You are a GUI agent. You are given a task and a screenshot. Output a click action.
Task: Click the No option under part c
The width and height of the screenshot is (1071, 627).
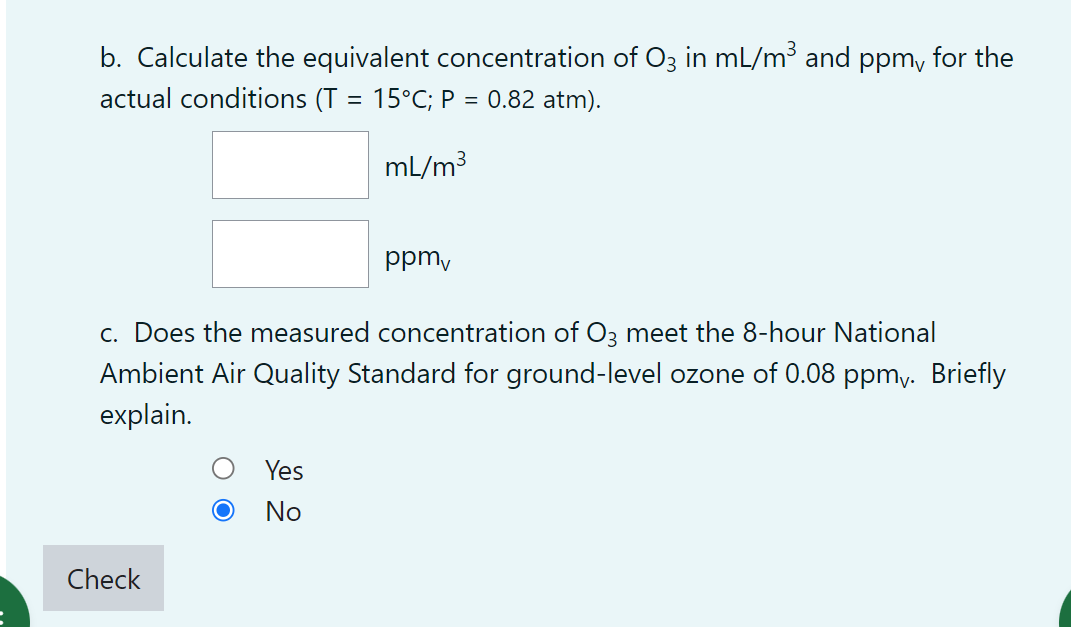(223, 511)
